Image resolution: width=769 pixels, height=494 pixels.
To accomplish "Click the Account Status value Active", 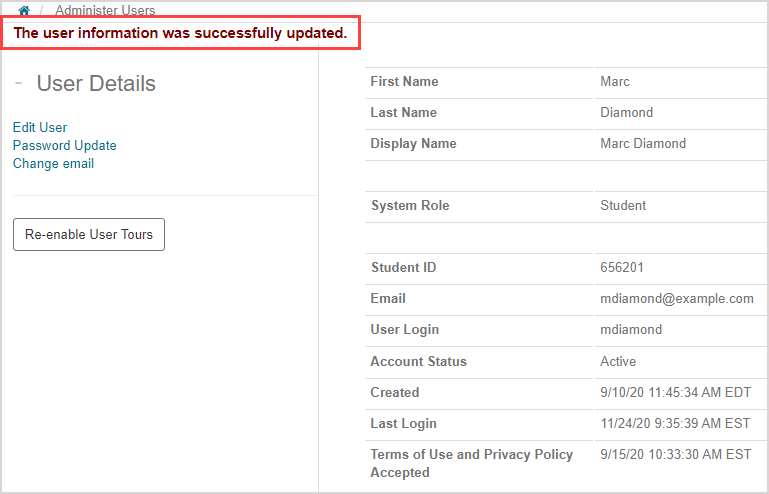I will [x=618, y=361].
